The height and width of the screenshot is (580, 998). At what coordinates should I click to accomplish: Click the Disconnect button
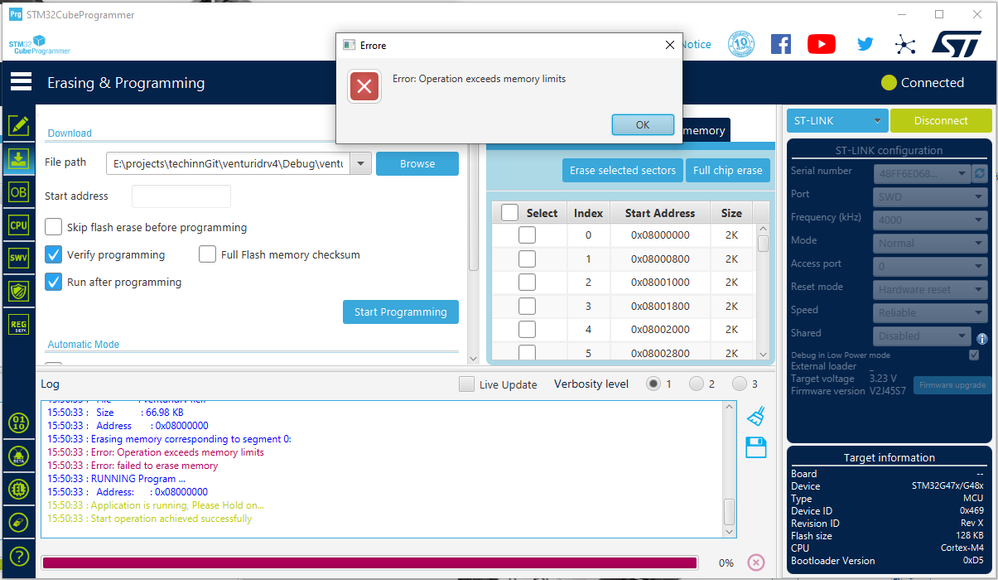[941, 120]
